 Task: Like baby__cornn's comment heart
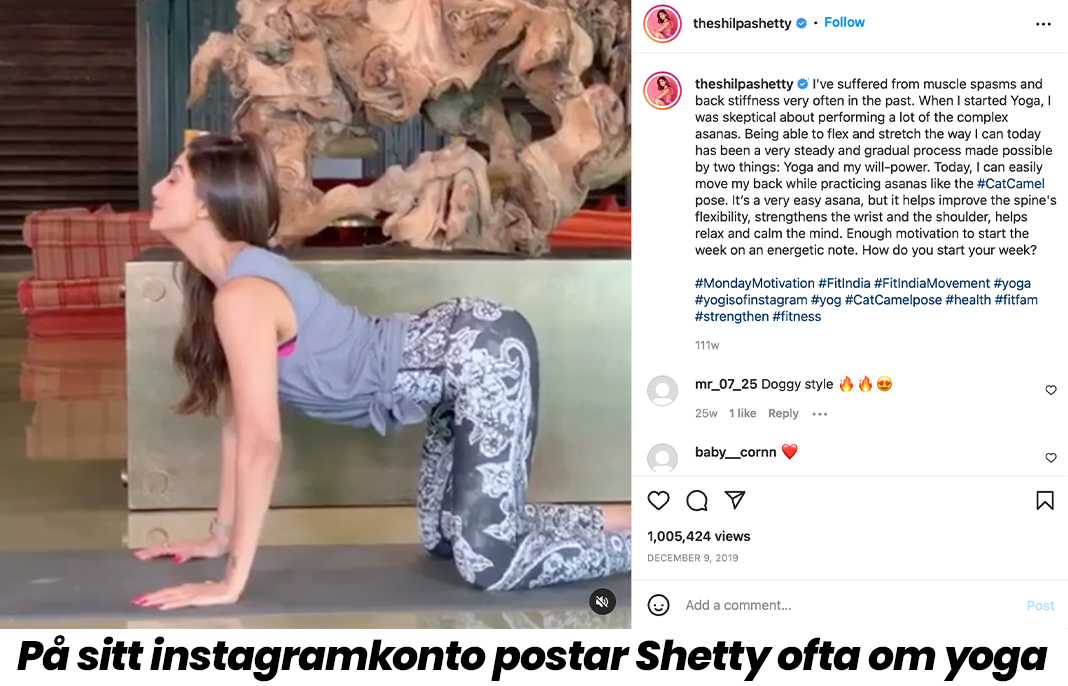[x=1051, y=457]
